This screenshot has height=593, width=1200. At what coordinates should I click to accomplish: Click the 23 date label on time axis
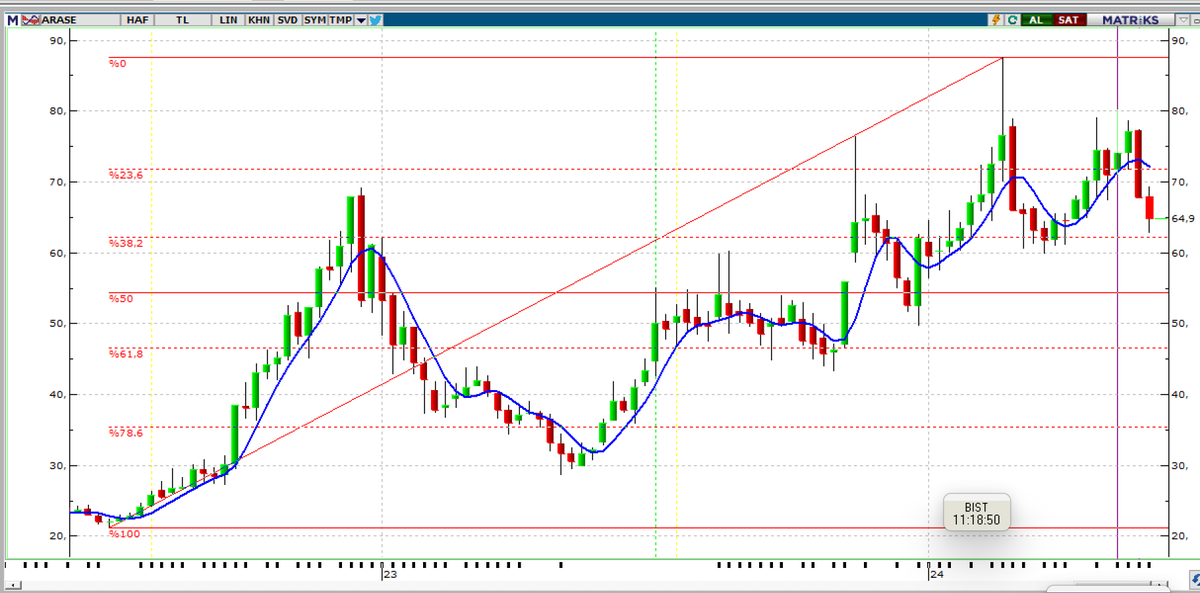point(388,575)
